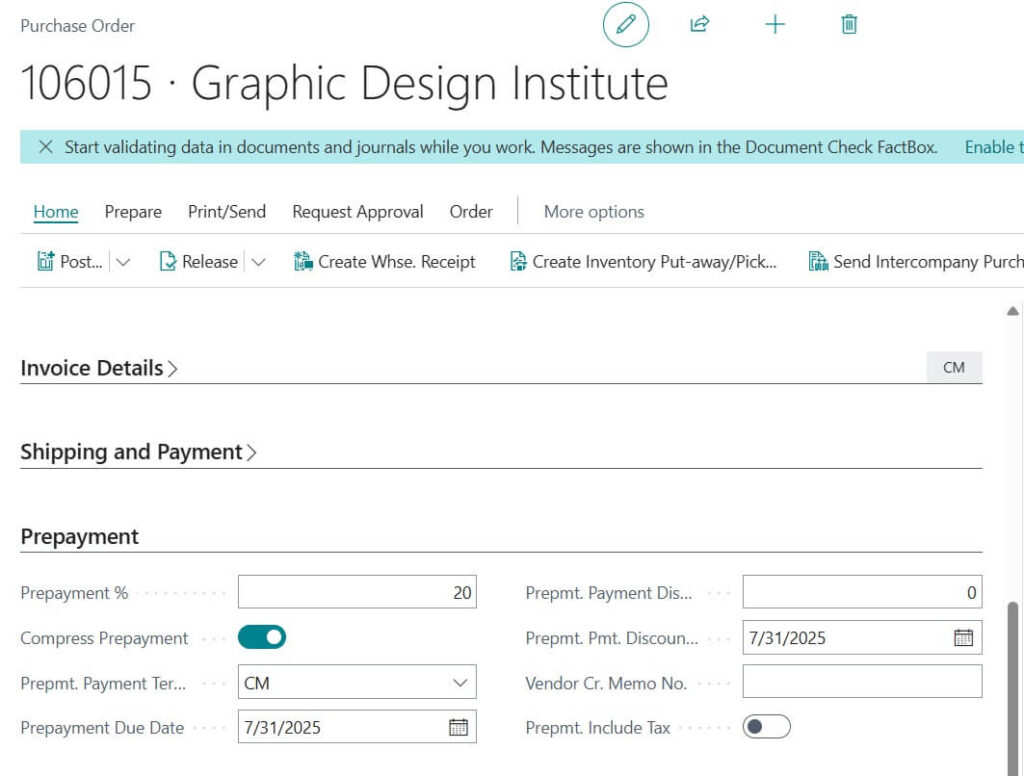Dismiss the validation notification with the X
Viewport: 1024px width, 776px height.
46,147
